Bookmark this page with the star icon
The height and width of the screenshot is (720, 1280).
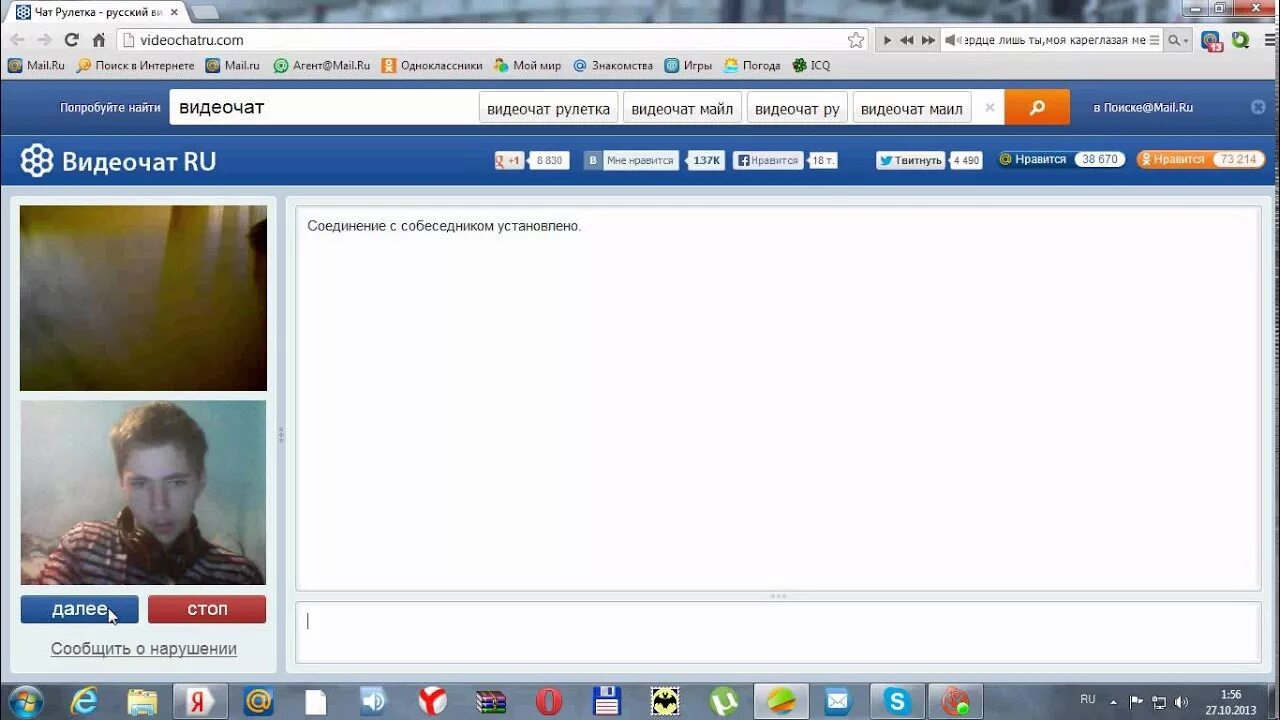click(x=856, y=40)
